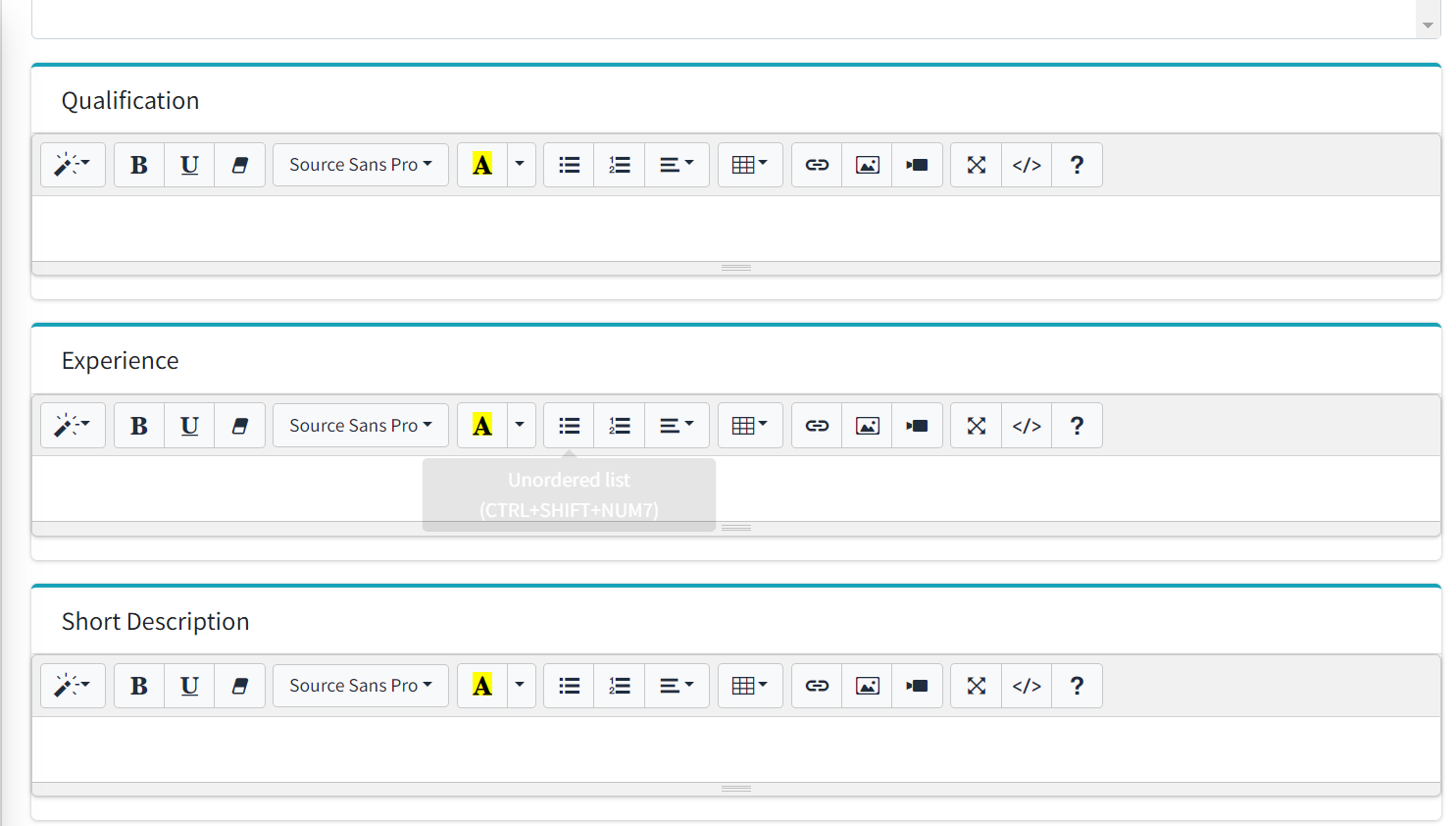Click inside the Short Description text area
The height and width of the screenshot is (826, 1456).
[x=735, y=749]
